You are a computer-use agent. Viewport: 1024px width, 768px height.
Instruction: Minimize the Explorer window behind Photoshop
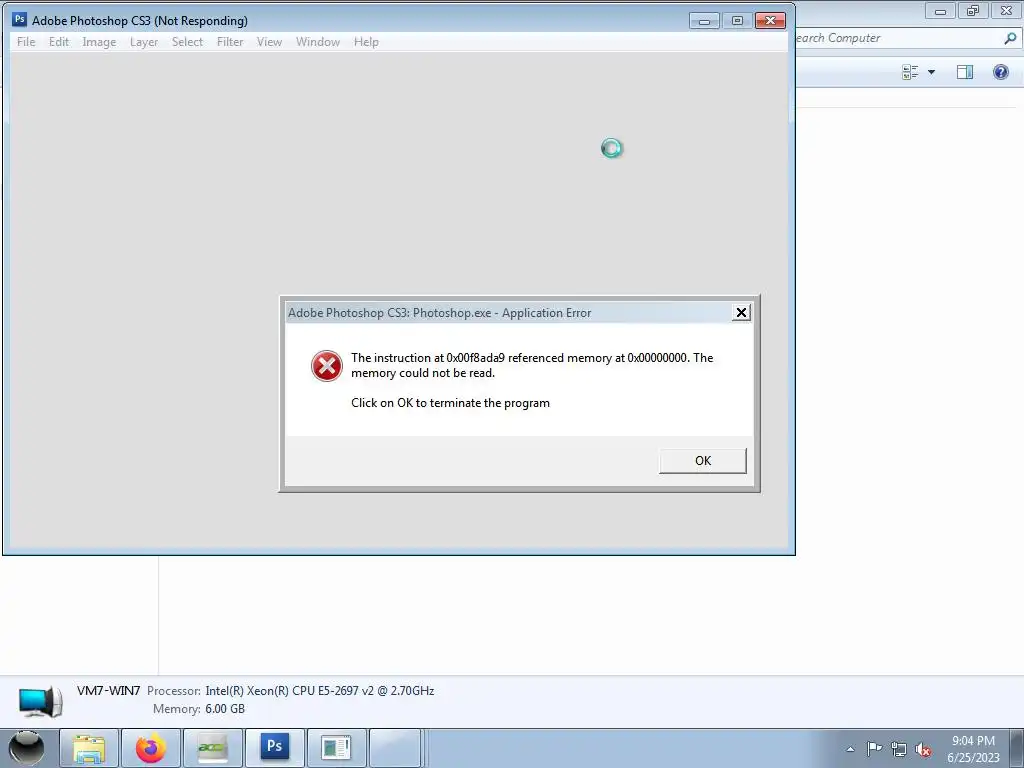coord(940,10)
